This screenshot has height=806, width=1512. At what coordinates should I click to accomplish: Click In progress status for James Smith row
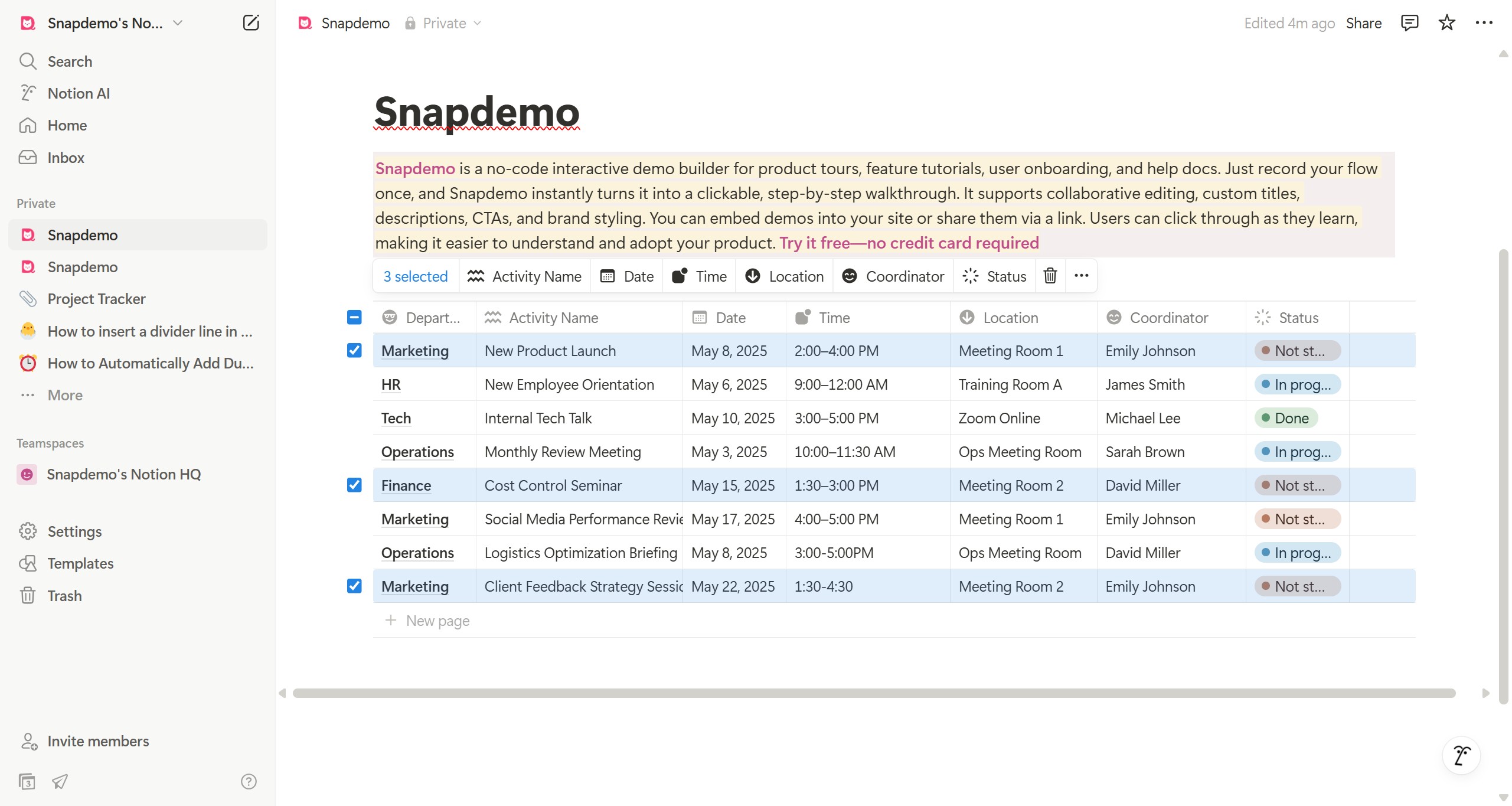coord(1297,384)
